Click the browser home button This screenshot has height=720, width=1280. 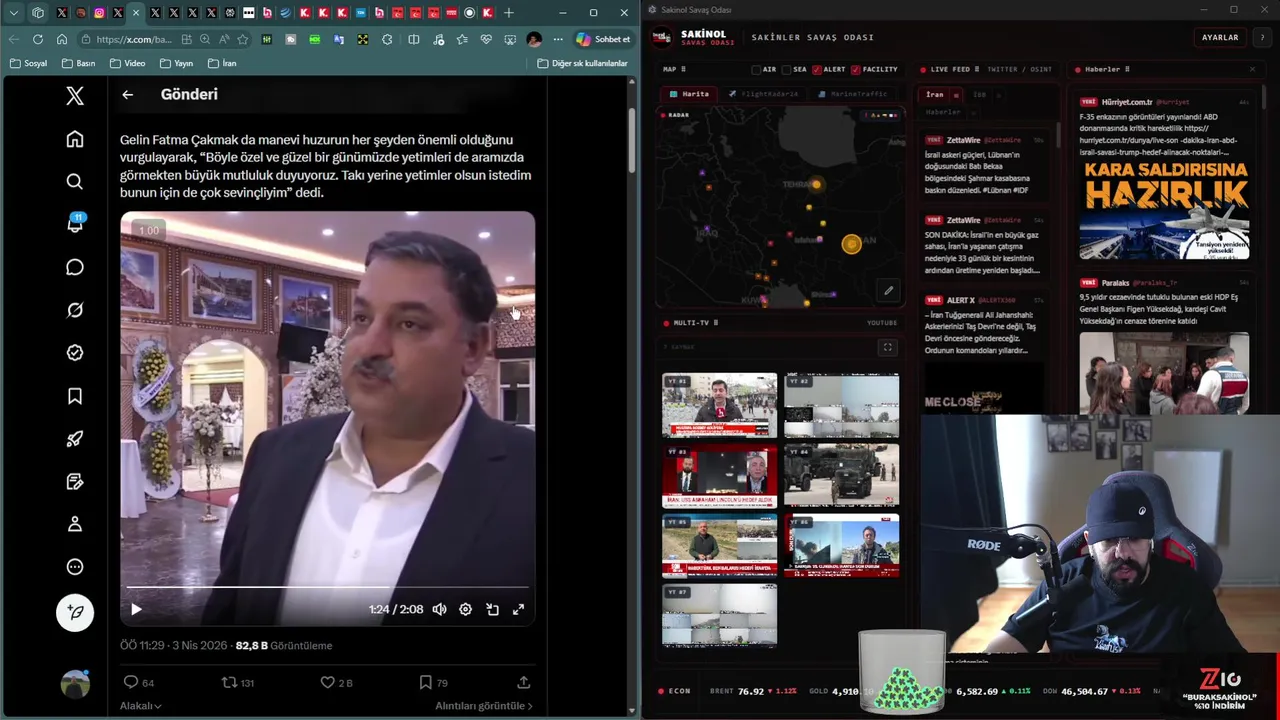[x=61, y=39]
